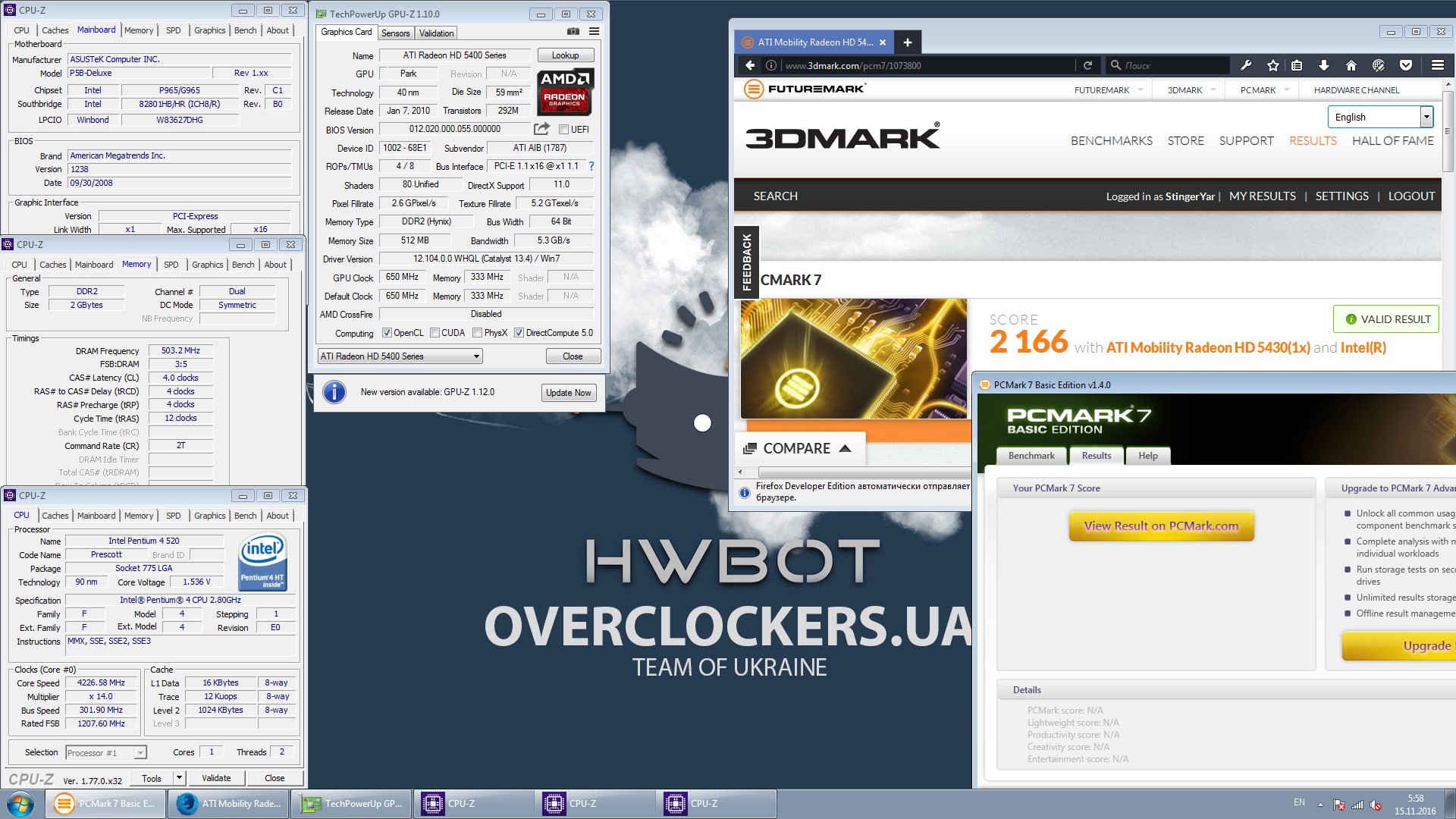The image size is (1456, 819).
Task: Click the Bus Interface question mark help icon
Action: [591, 166]
